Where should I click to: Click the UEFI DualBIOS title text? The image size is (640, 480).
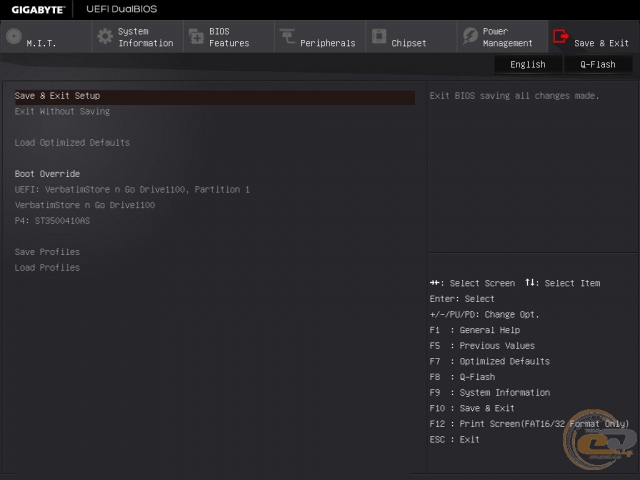[121, 9]
